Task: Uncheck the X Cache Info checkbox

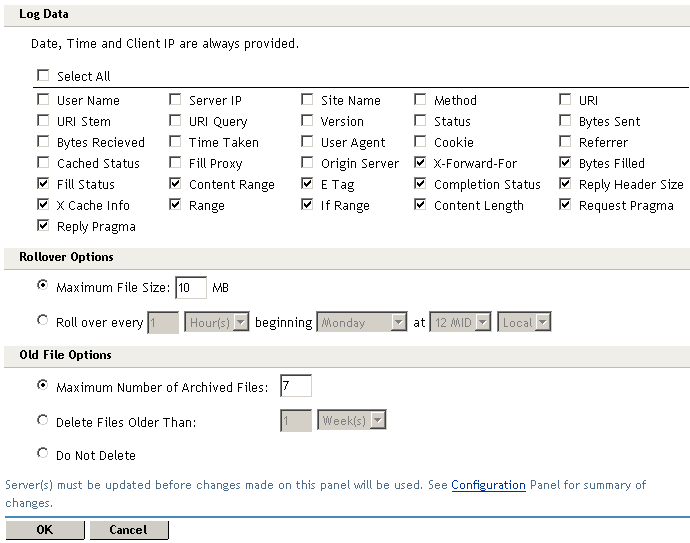Action: pos(43,204)
